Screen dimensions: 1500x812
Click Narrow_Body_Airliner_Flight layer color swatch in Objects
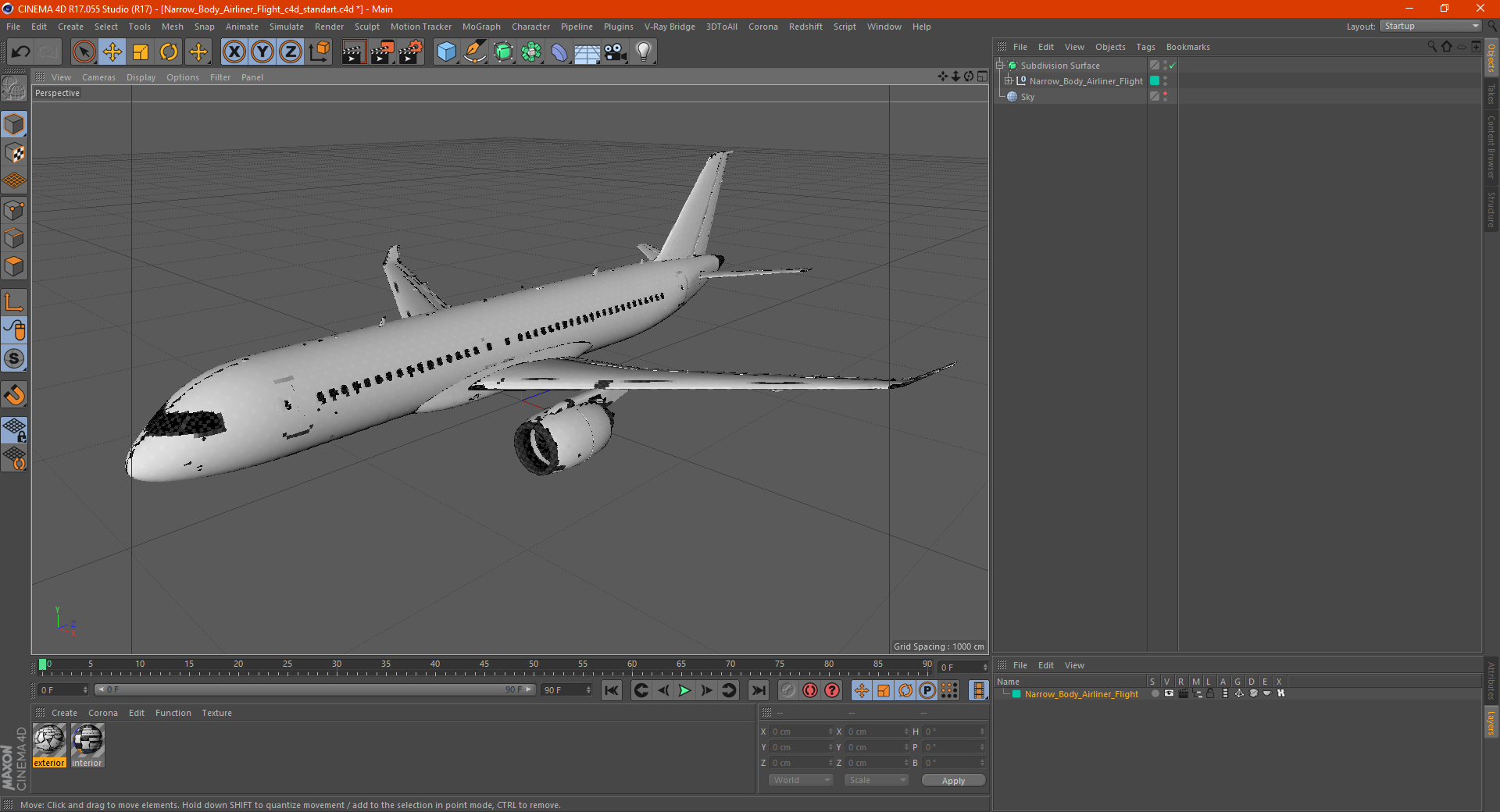[1154, 80]
